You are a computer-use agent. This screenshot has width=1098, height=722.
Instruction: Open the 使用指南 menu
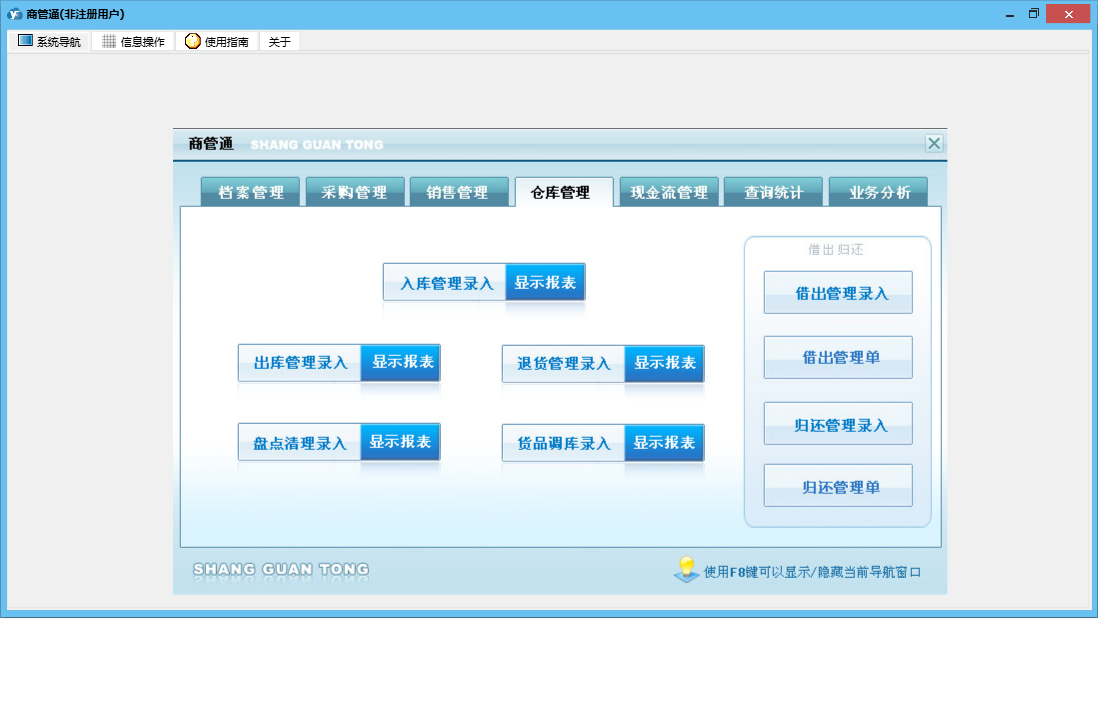[x=217, y=41]
